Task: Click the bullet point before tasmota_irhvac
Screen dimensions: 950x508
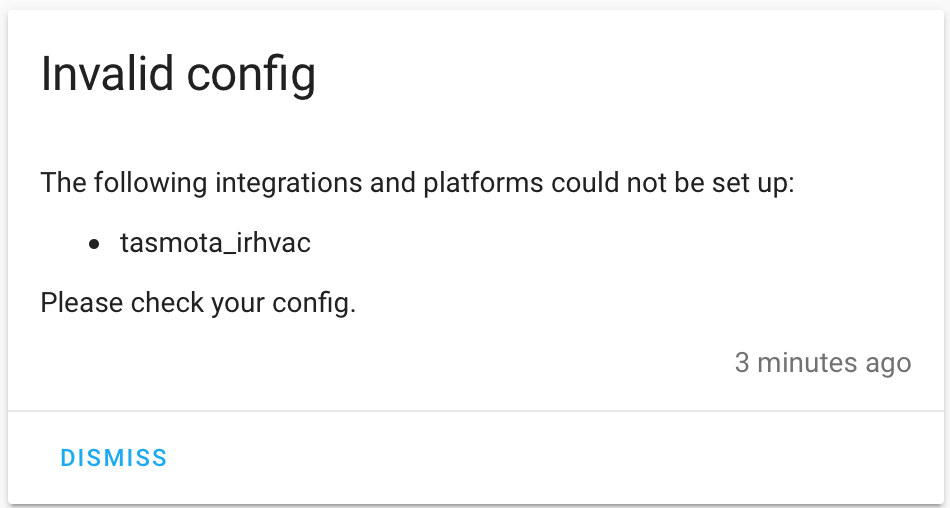Action: point(95,244)
